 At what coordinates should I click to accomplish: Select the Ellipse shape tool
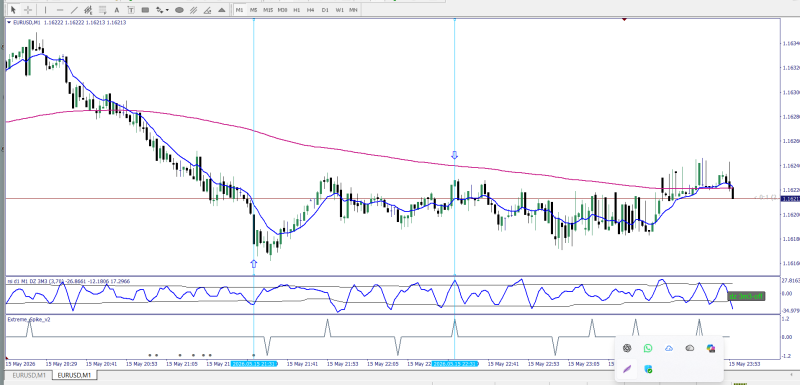point(179,10)
